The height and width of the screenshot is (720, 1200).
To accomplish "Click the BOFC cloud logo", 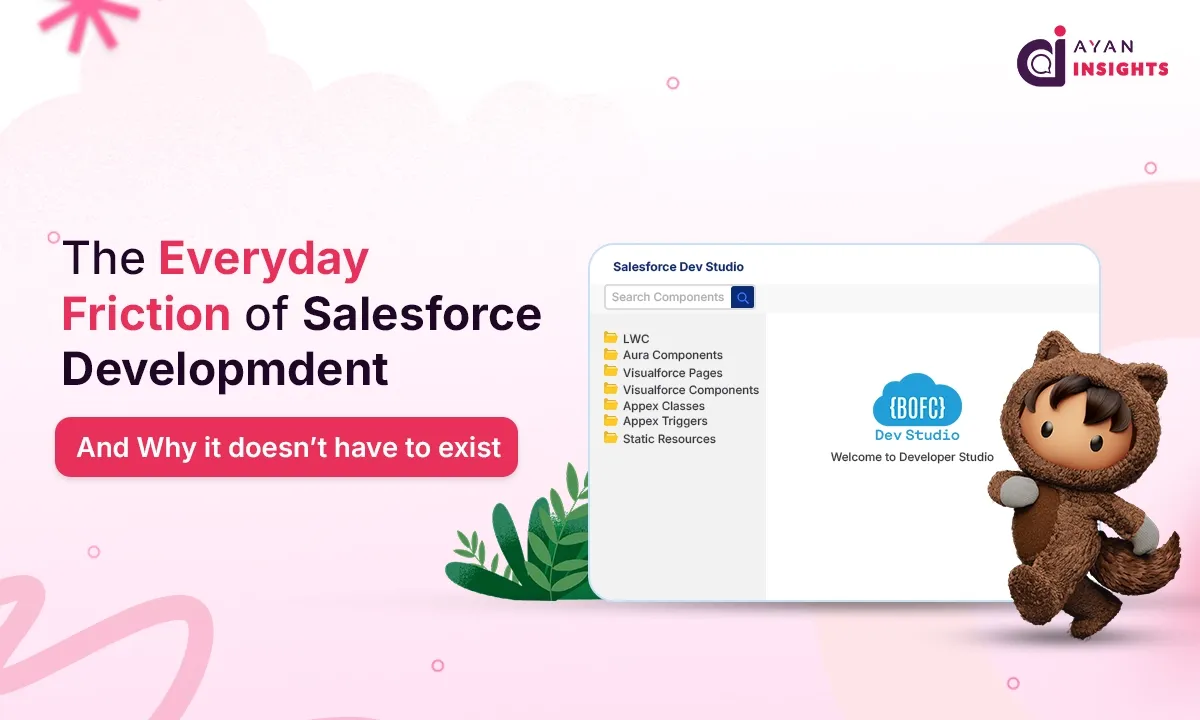I will (x=917, y=399).
